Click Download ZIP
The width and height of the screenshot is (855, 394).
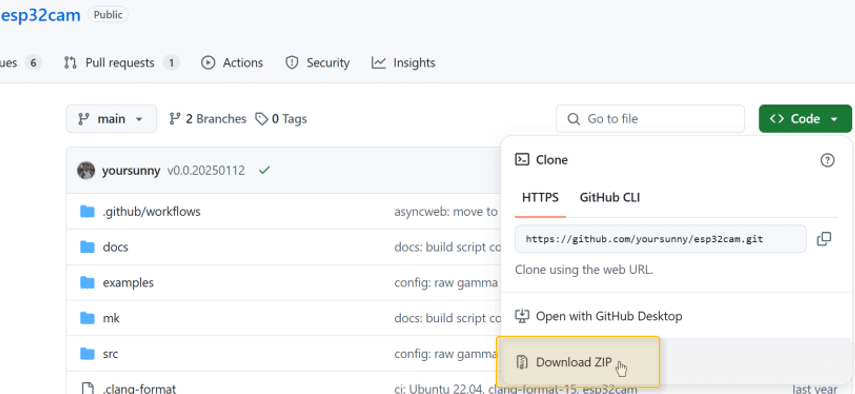click(574, 362)
